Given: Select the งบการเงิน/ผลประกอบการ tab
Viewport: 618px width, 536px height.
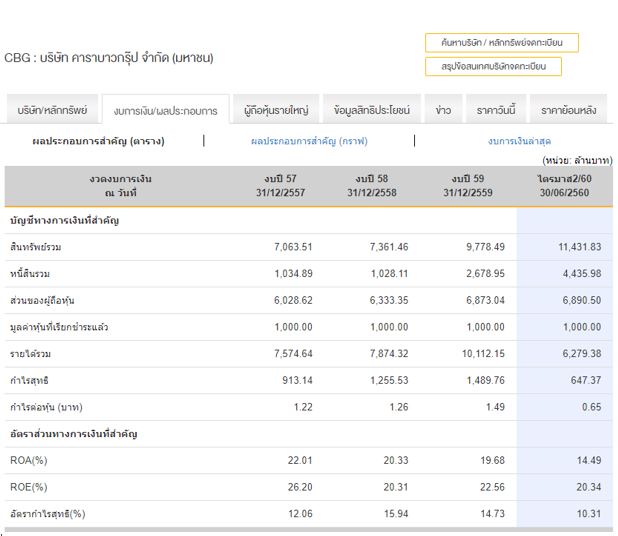Looking at the screenshot, I should tap(165, 111).
